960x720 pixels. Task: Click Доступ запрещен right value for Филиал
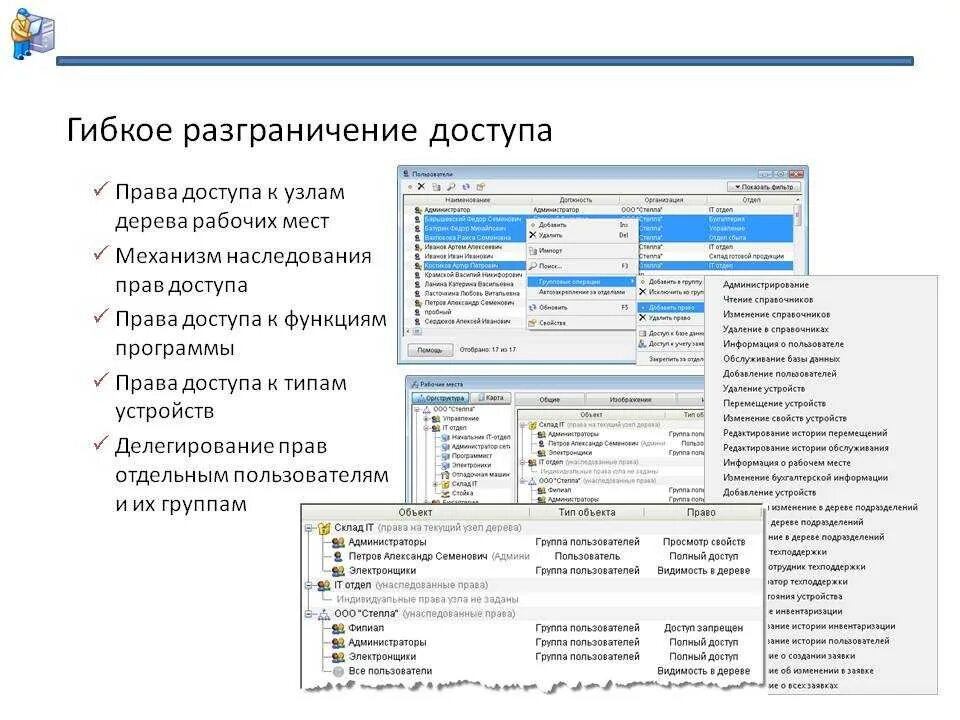tap(703, 628)
